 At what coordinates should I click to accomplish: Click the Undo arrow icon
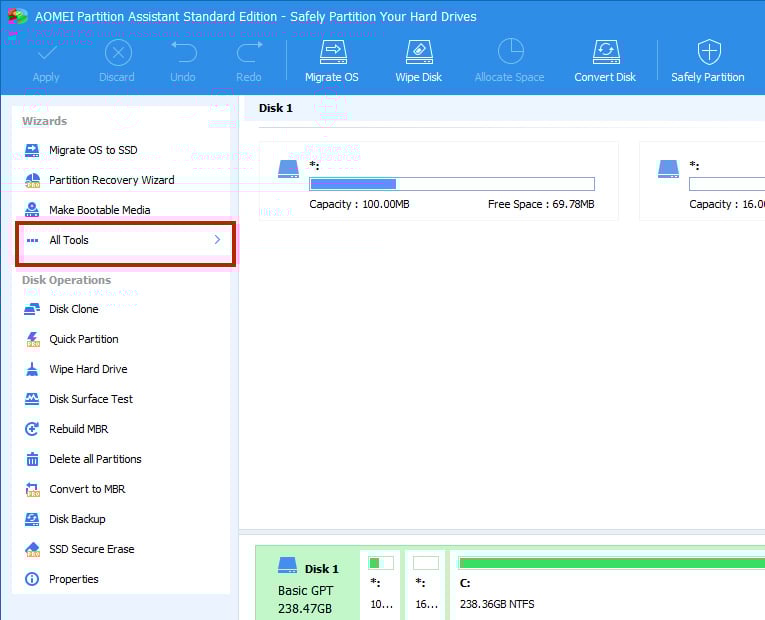(183, 52)
